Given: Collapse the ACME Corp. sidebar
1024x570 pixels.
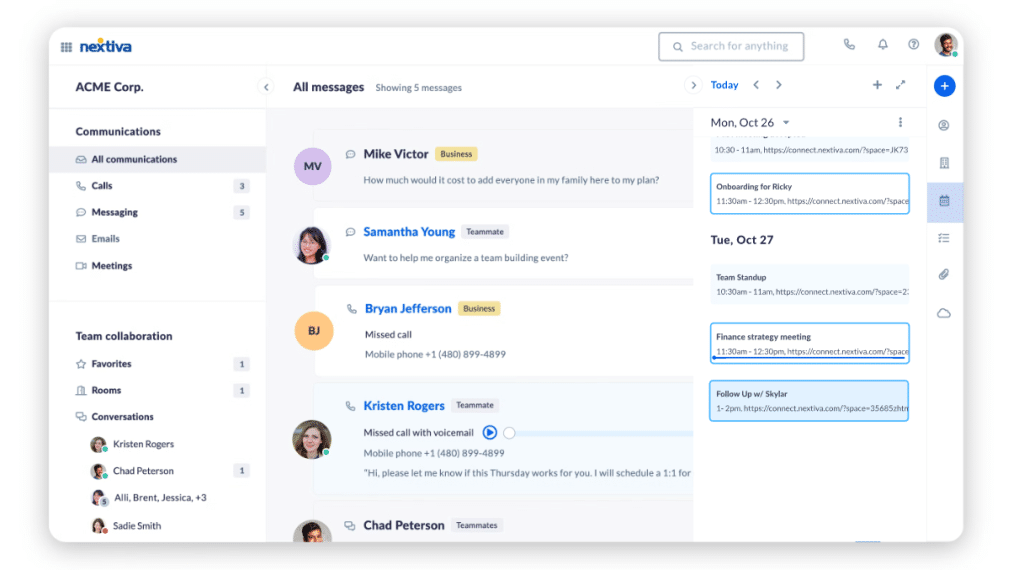Looking at the screenshot, I should (266, 87).
